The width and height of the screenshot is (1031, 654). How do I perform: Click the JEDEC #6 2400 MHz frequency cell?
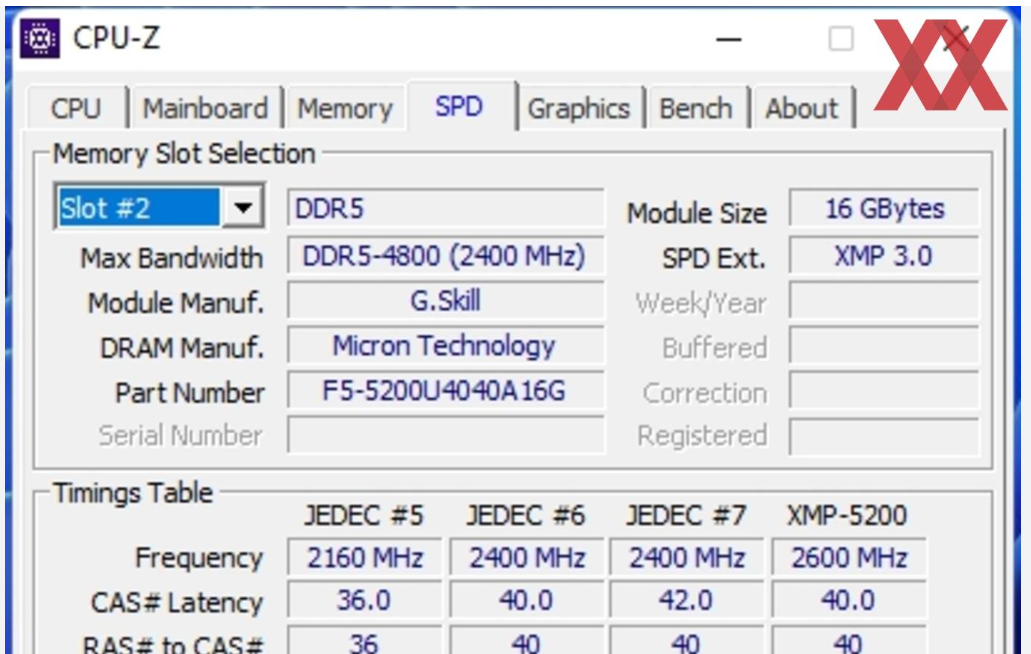pos(526,557)
